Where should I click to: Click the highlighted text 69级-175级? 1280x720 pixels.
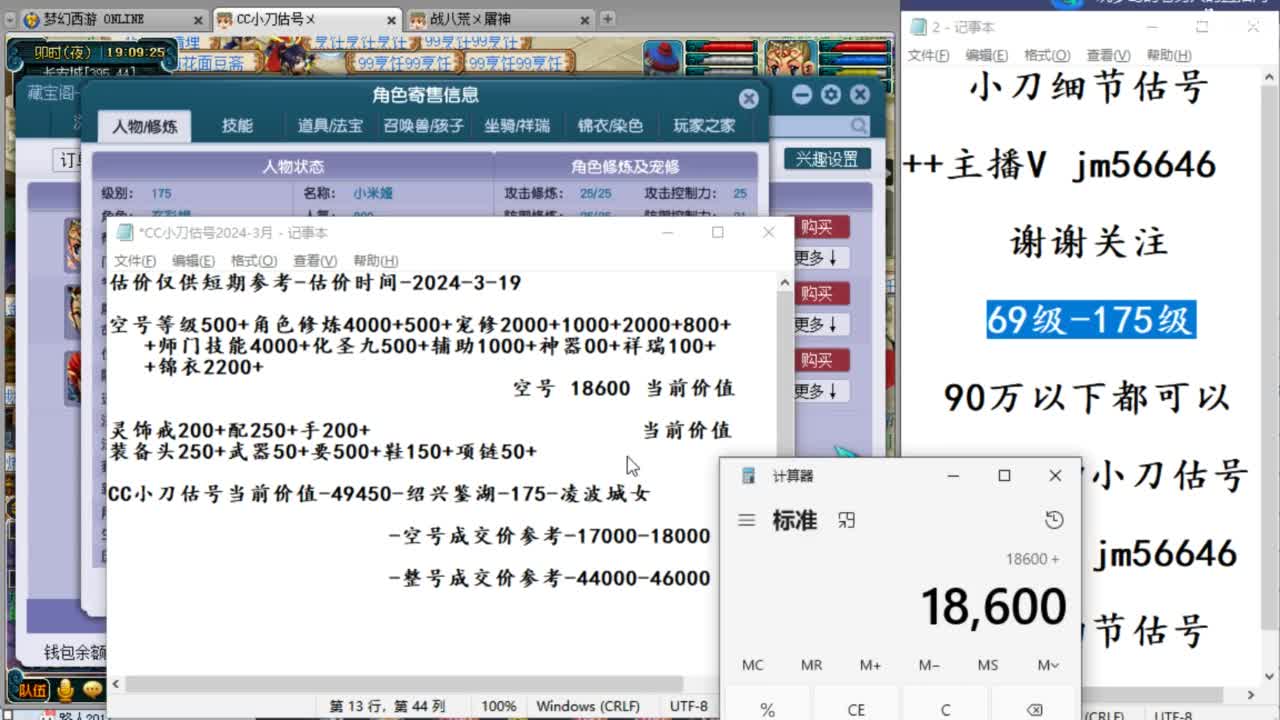(1090, 320)
